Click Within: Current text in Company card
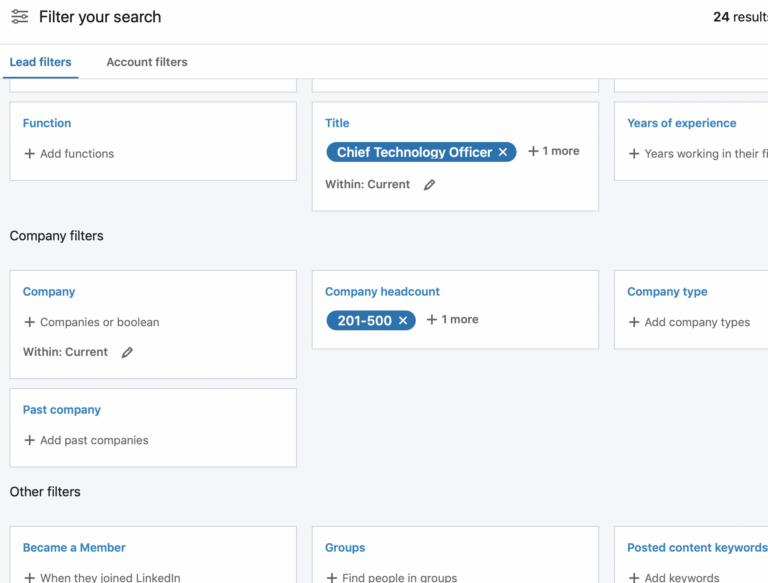 coord(65,352)
